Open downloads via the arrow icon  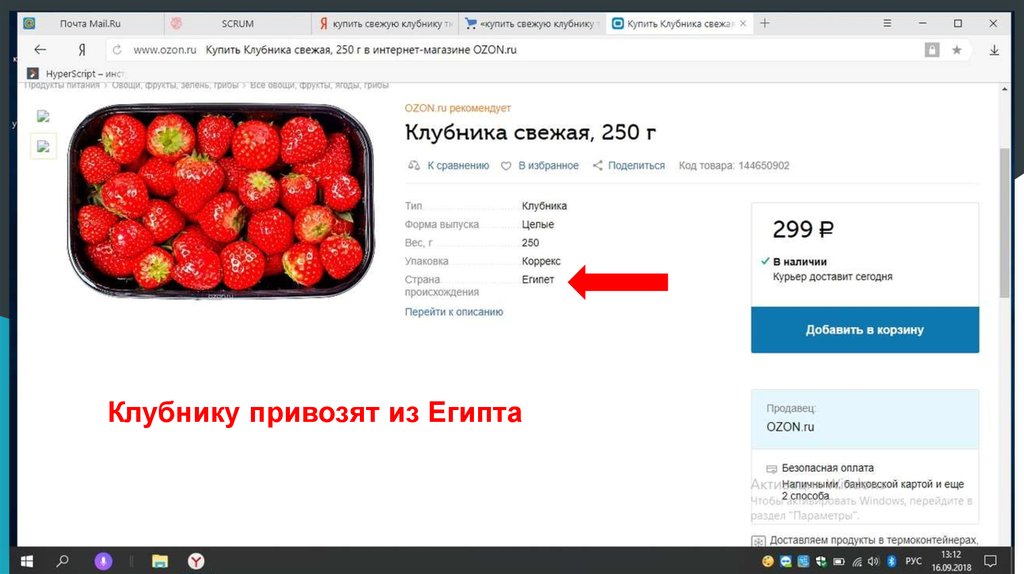994,50
